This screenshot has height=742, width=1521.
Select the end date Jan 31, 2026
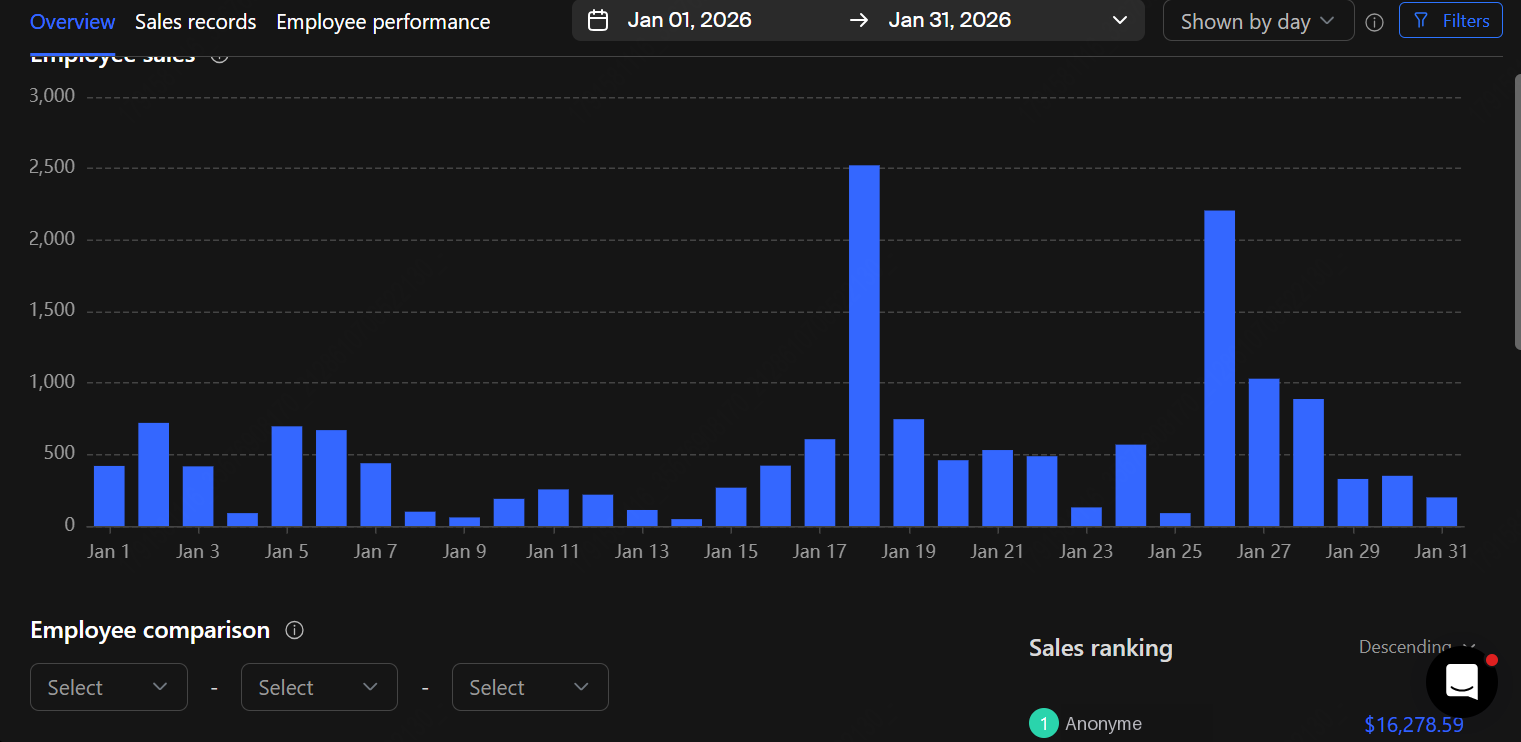(949, 20)
